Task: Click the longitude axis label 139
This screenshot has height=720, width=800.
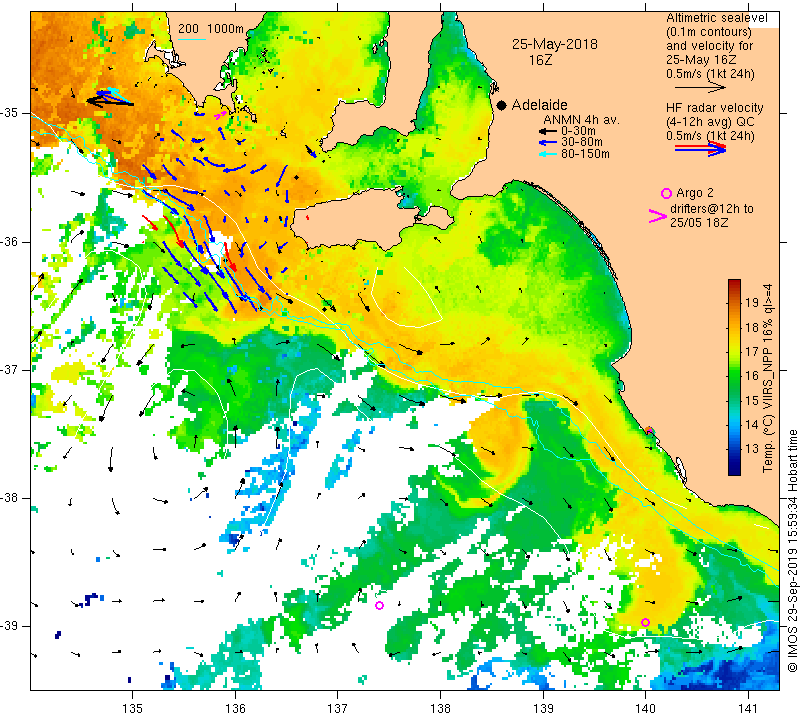Action: tap(543, 709)
